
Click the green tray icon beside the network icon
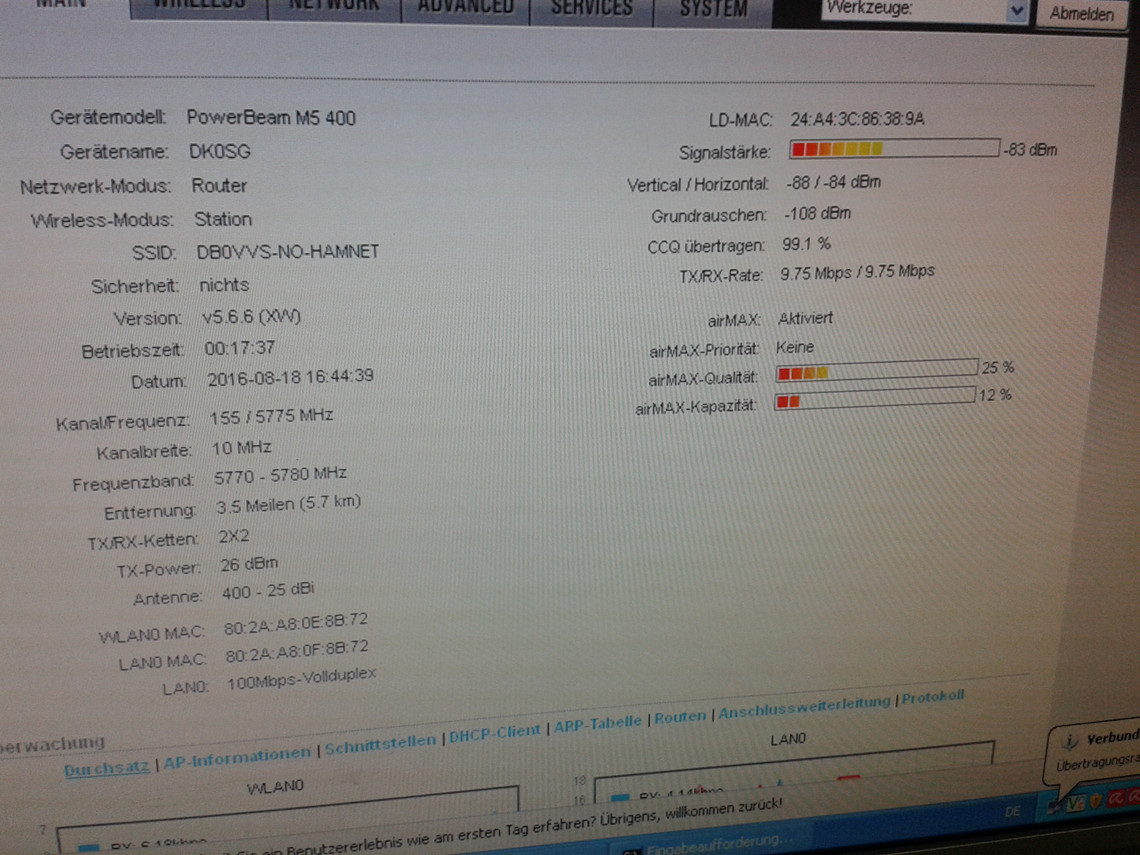tap(1075, 803)
